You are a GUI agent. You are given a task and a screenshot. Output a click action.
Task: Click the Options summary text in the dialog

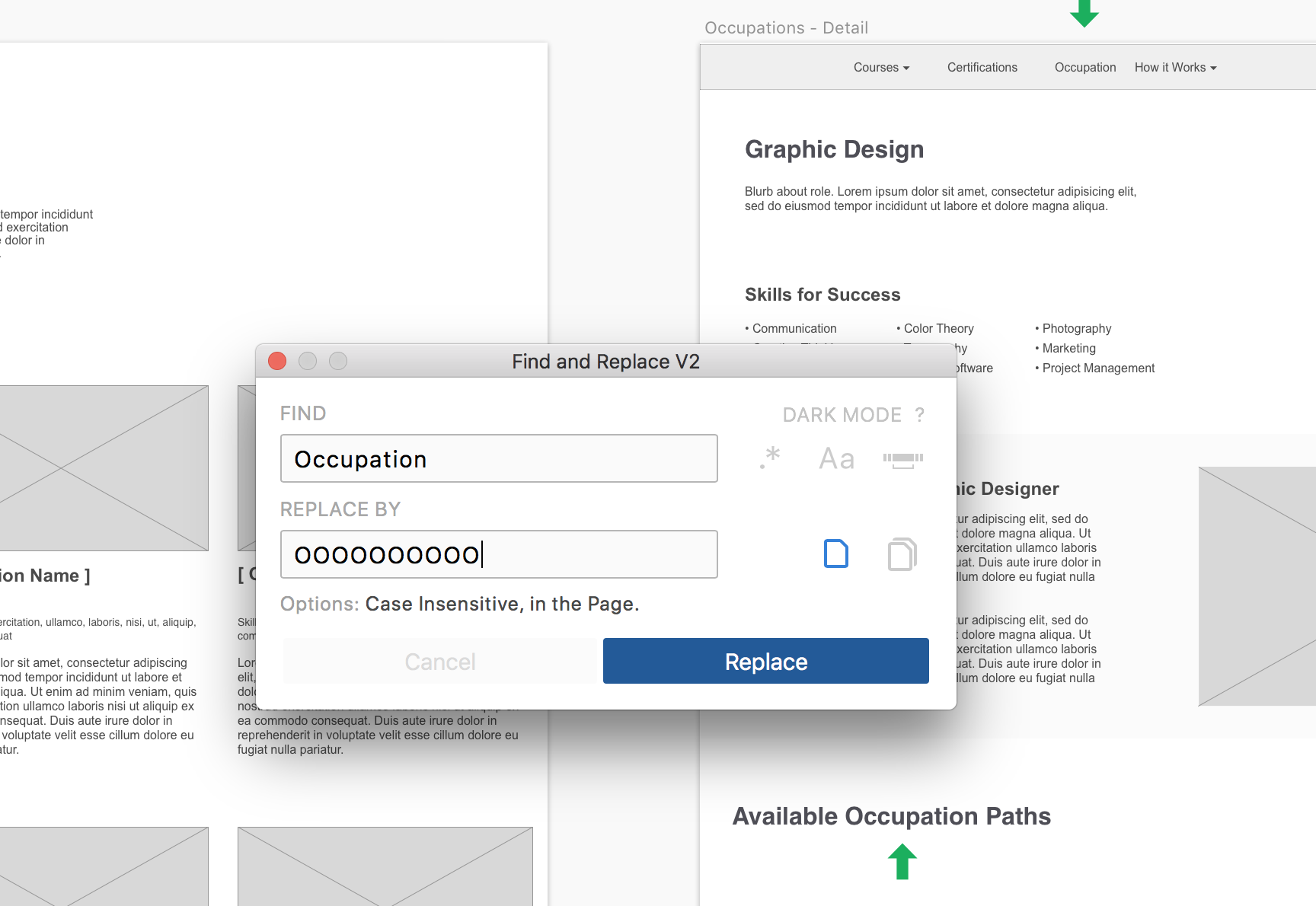(459, 603)
